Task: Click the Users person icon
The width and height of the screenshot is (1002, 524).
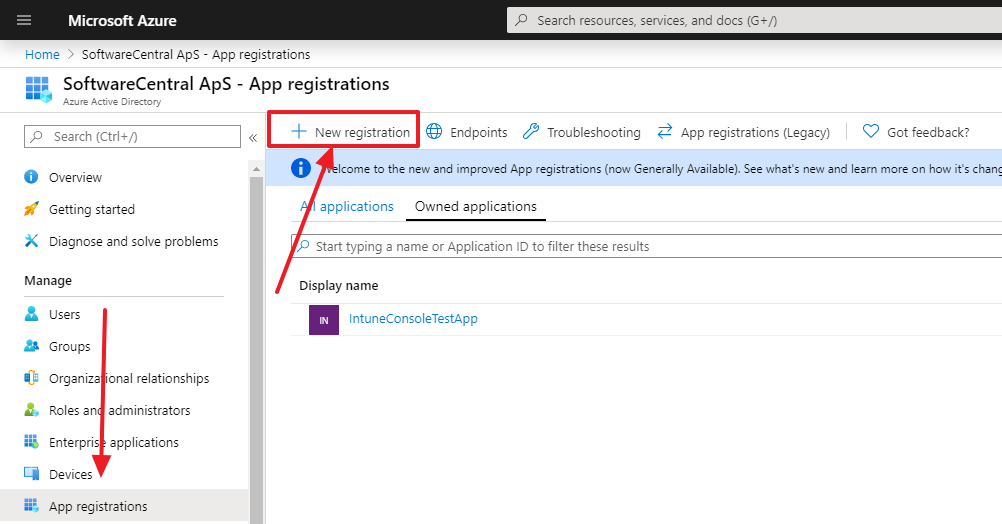Action: (31, 314)
